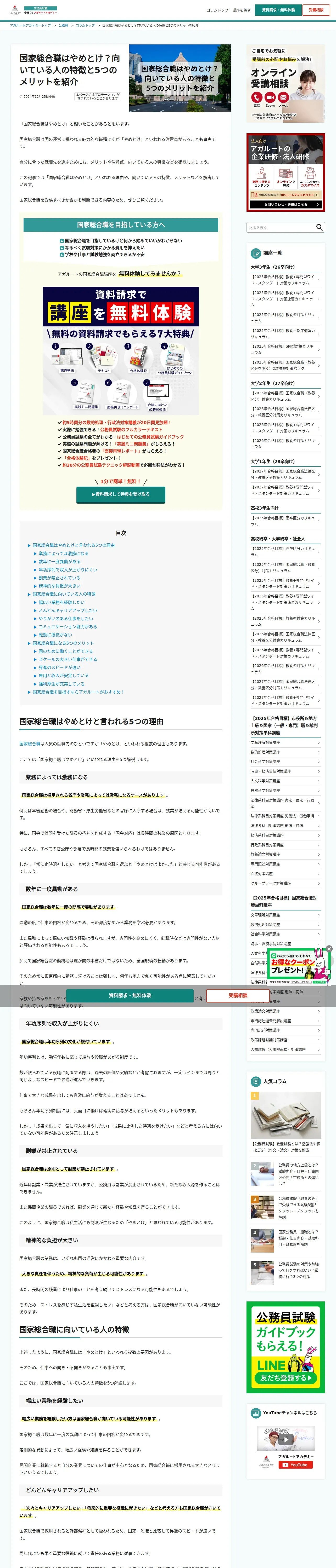This screenshot has height=1568, width=336.
Task: Click お問い合わせ・詳細はこちら black button
Action: click(285, 205)
